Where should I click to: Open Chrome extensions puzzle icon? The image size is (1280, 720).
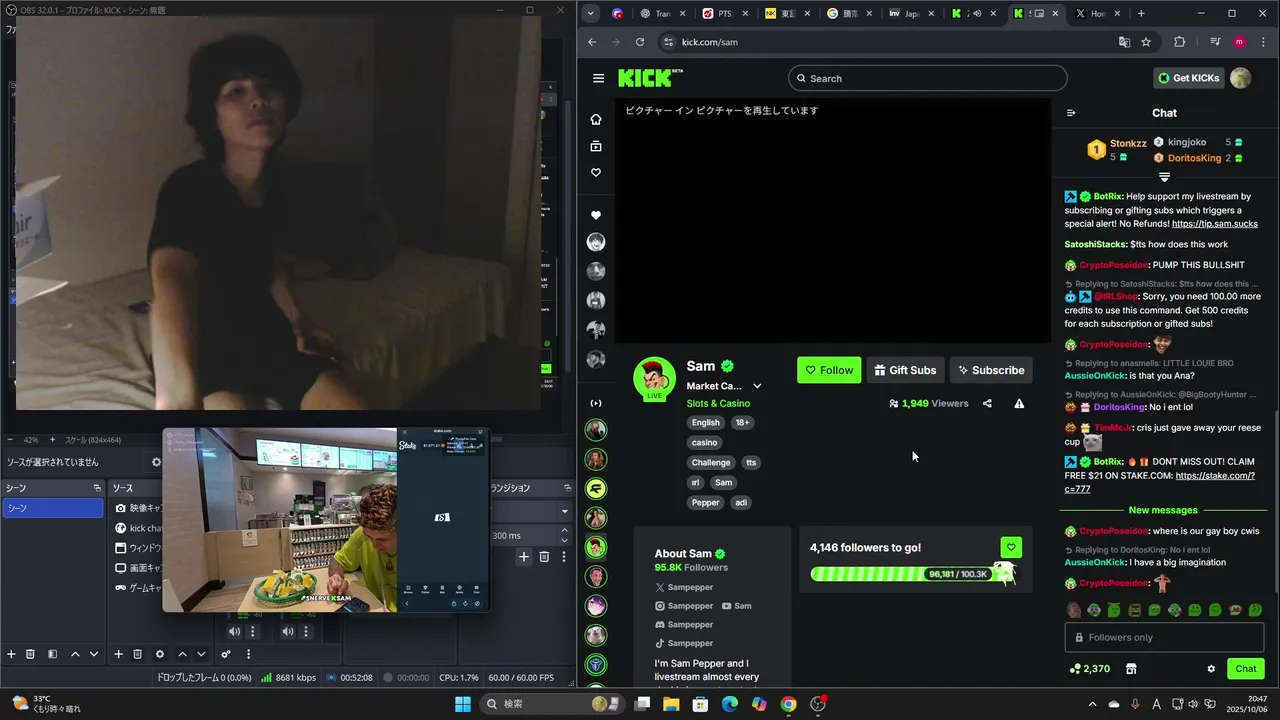[1179, 42]
